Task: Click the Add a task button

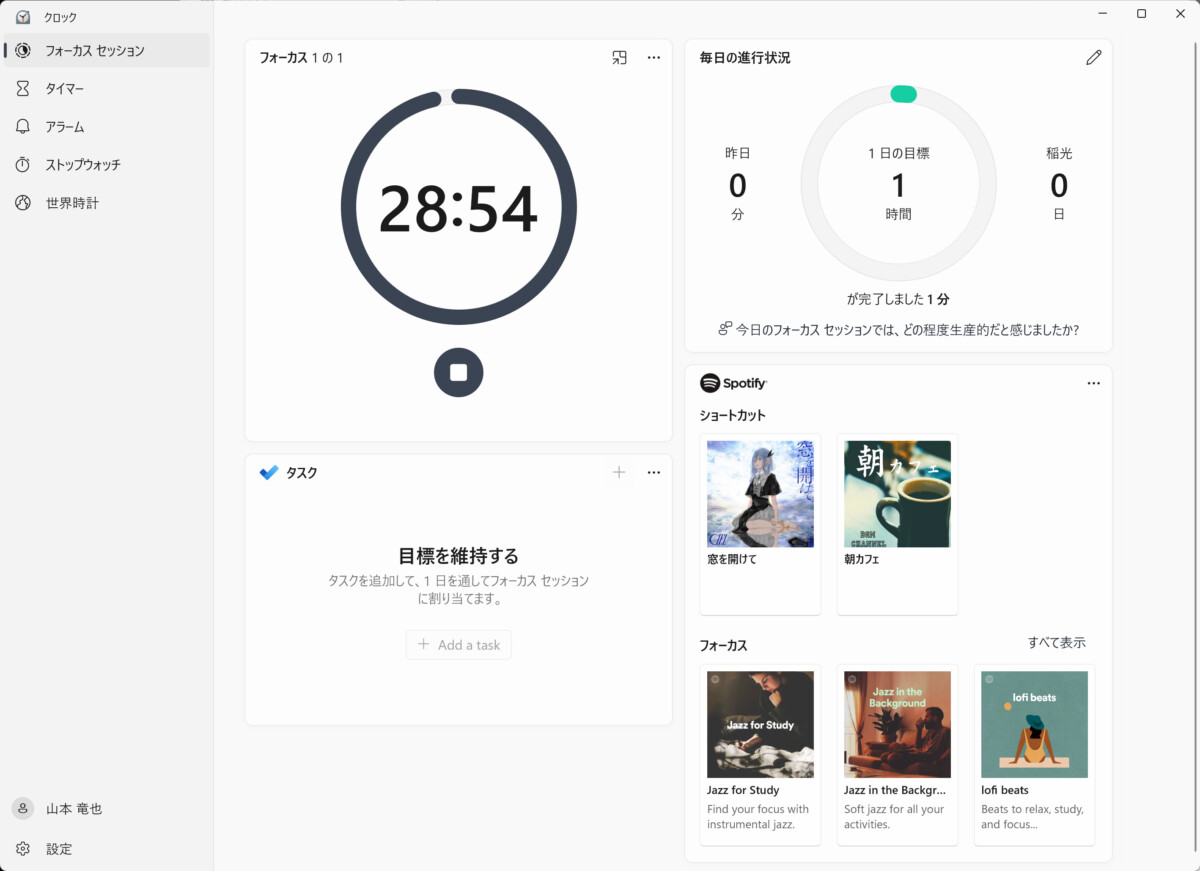Action: (x=458, y=645)
